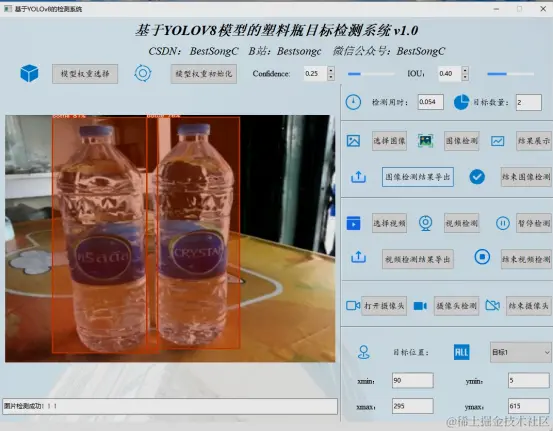
Task: Start detection with the 图像检测 button
Action: [462, 141]
